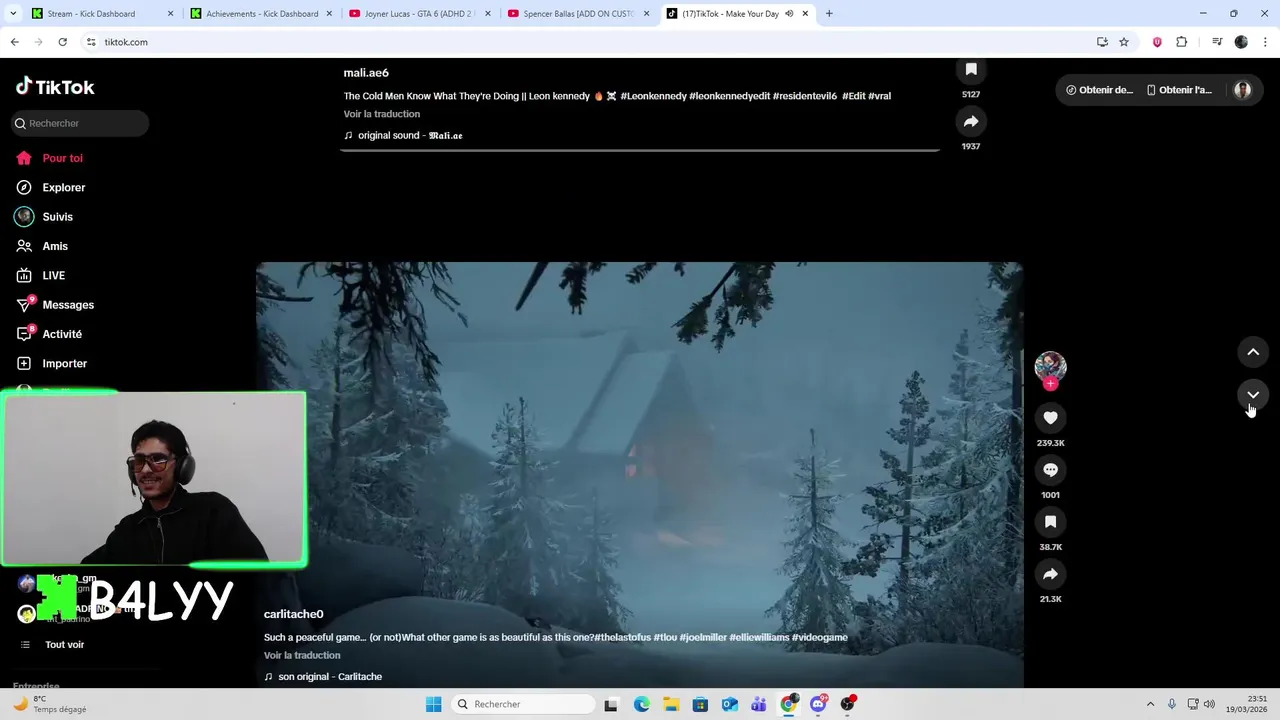Click Voir la traduction under mali.ae6 caption
The image size is (1280, 720).
pos(381,114)
